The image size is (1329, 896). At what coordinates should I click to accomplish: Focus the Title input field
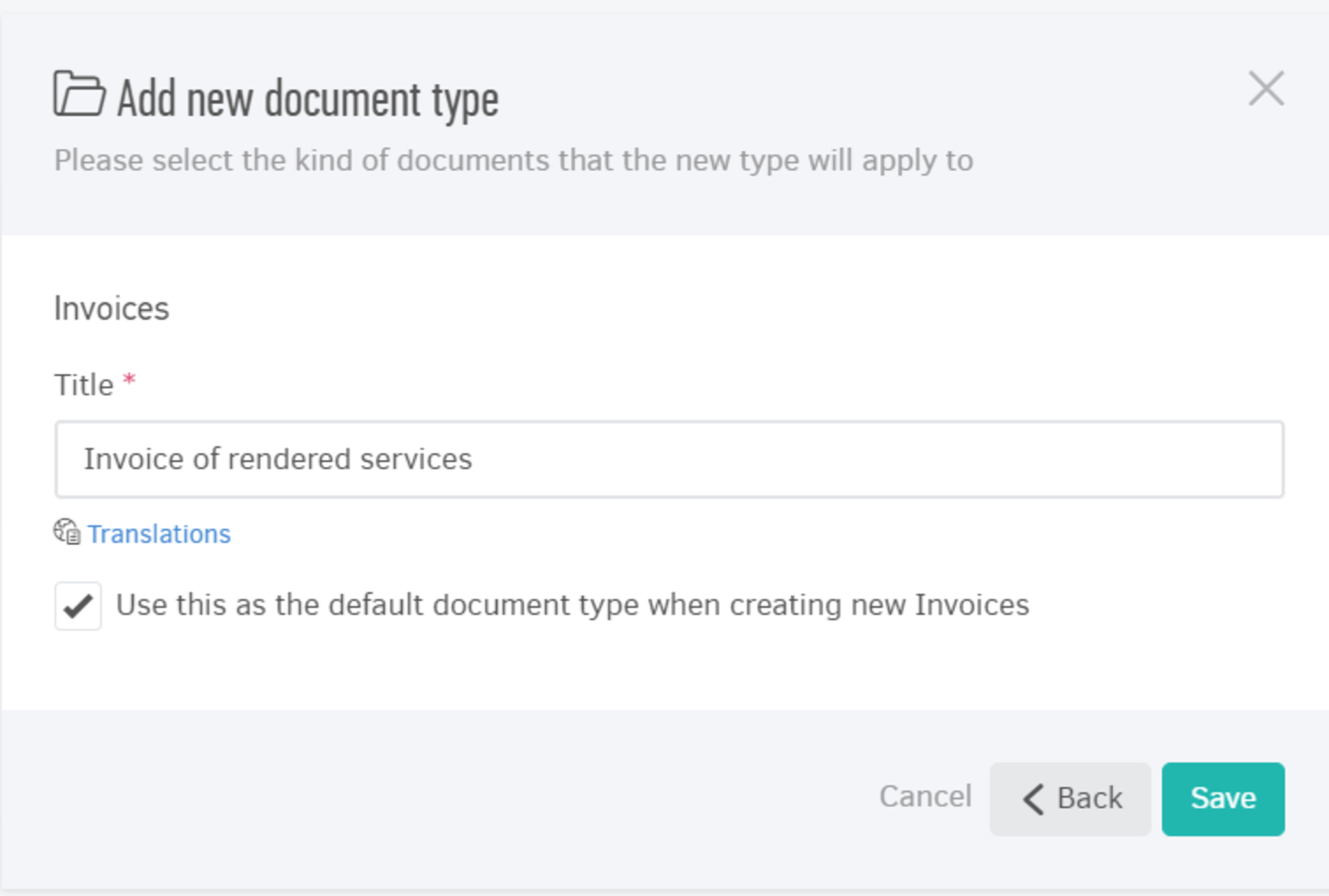coord(669,459)
